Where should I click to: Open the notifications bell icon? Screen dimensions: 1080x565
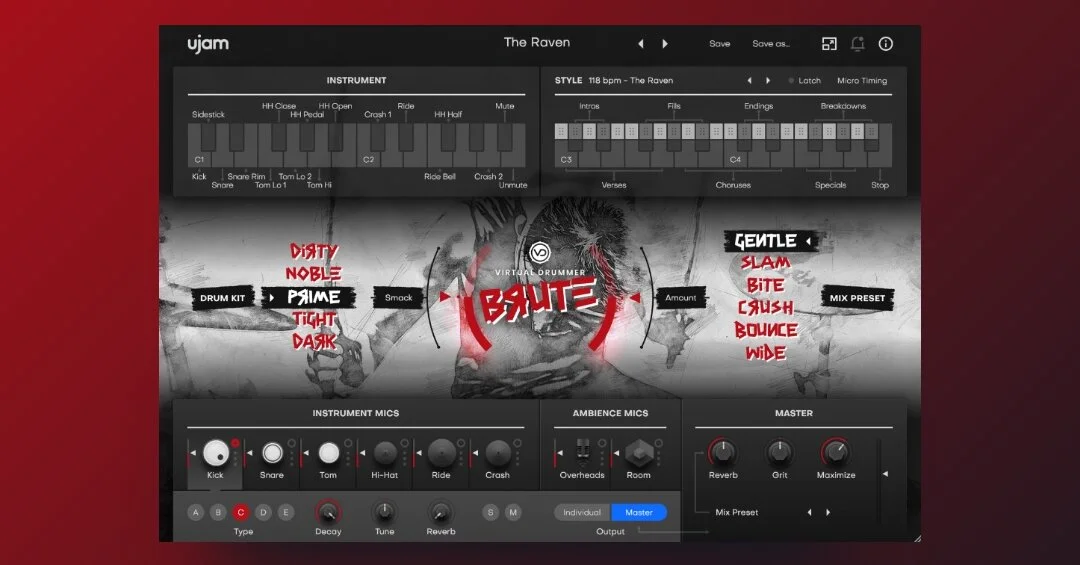[x=858, y=43]
